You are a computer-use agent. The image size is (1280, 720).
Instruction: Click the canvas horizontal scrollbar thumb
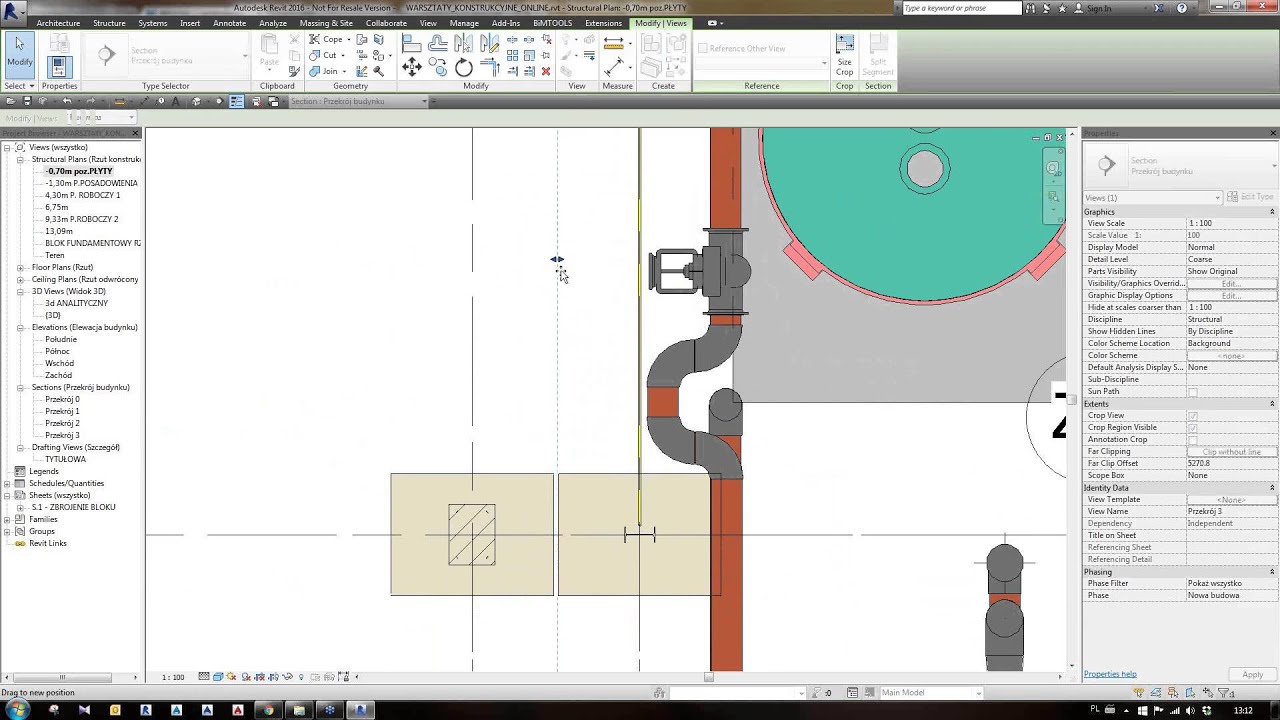pos(709,677)
